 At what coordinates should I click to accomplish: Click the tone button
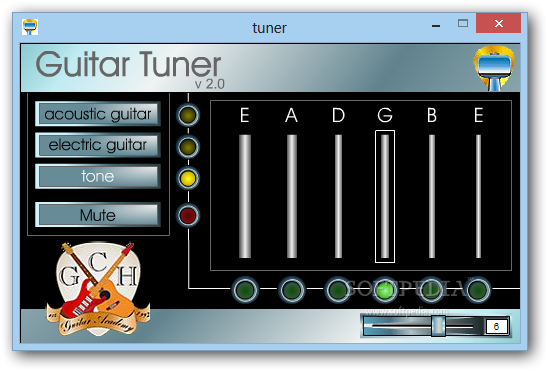(98, 176)
